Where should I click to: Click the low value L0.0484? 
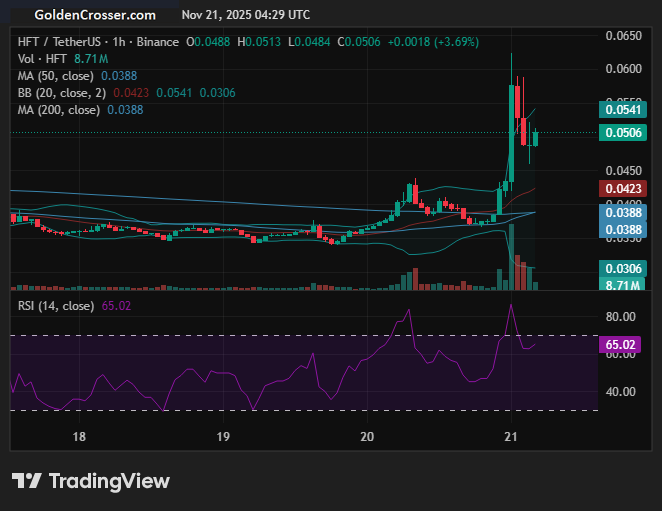309,42
